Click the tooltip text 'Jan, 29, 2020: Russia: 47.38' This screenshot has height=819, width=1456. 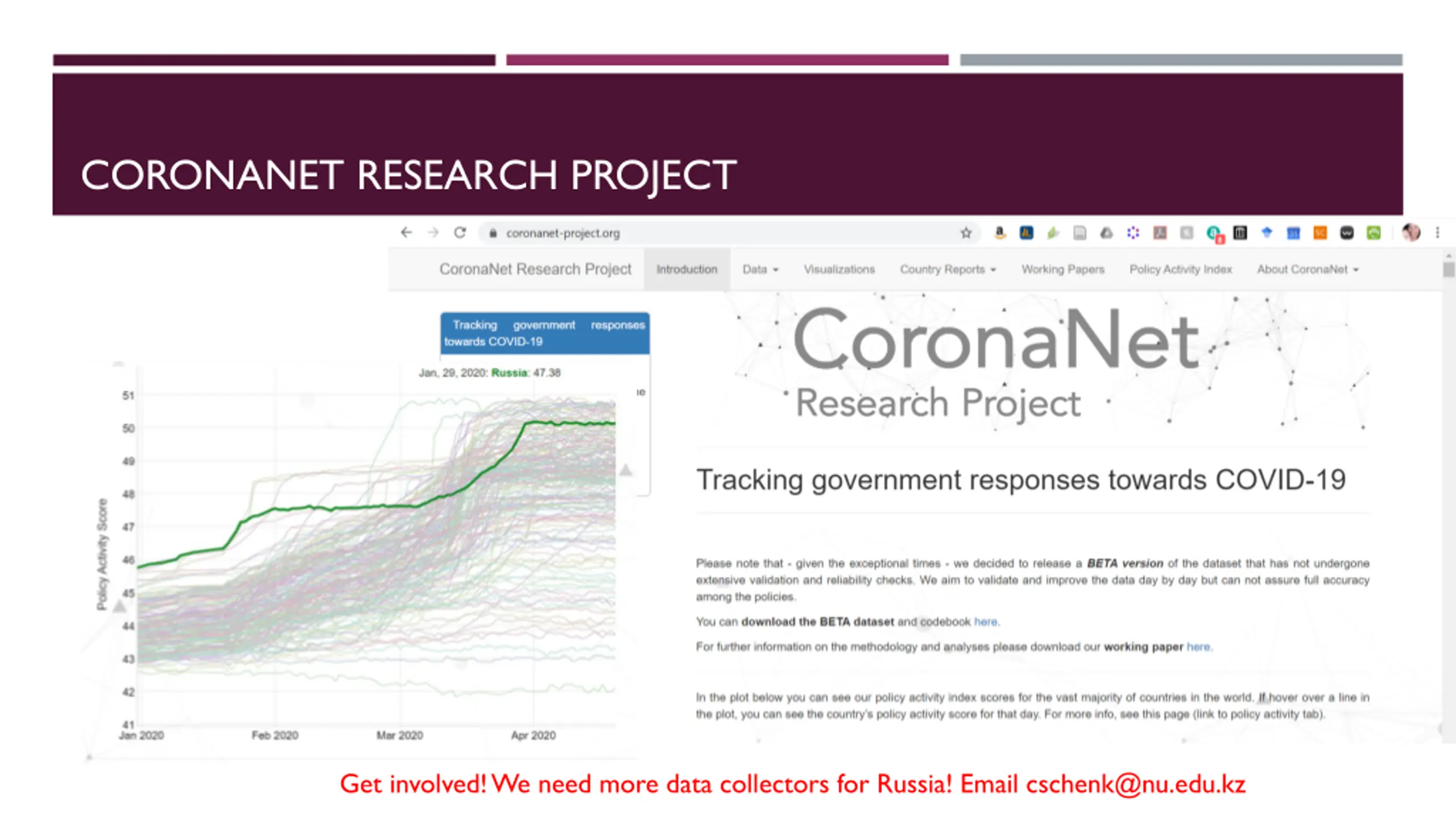pyautogui.click(x=490, y=373)
